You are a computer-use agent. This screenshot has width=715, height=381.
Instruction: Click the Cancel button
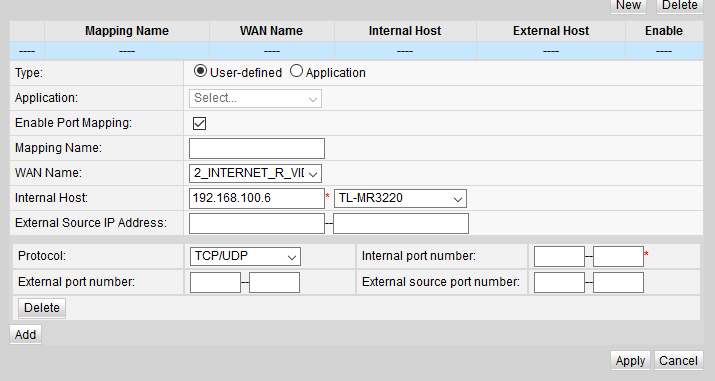pyautogui.click(x=679, y=361)
